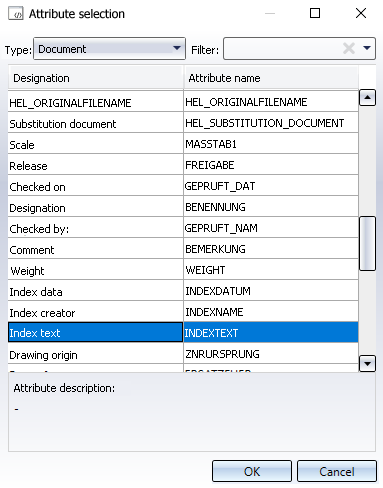383x488 pixels.
Task: Confirm selection with OK button
Action: tap(252, 471)
